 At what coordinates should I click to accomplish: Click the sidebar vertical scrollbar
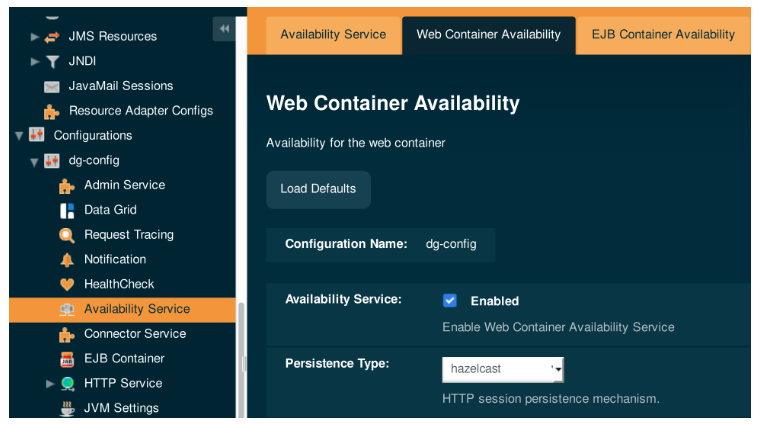pyautogui.click(x=241, y=340)
